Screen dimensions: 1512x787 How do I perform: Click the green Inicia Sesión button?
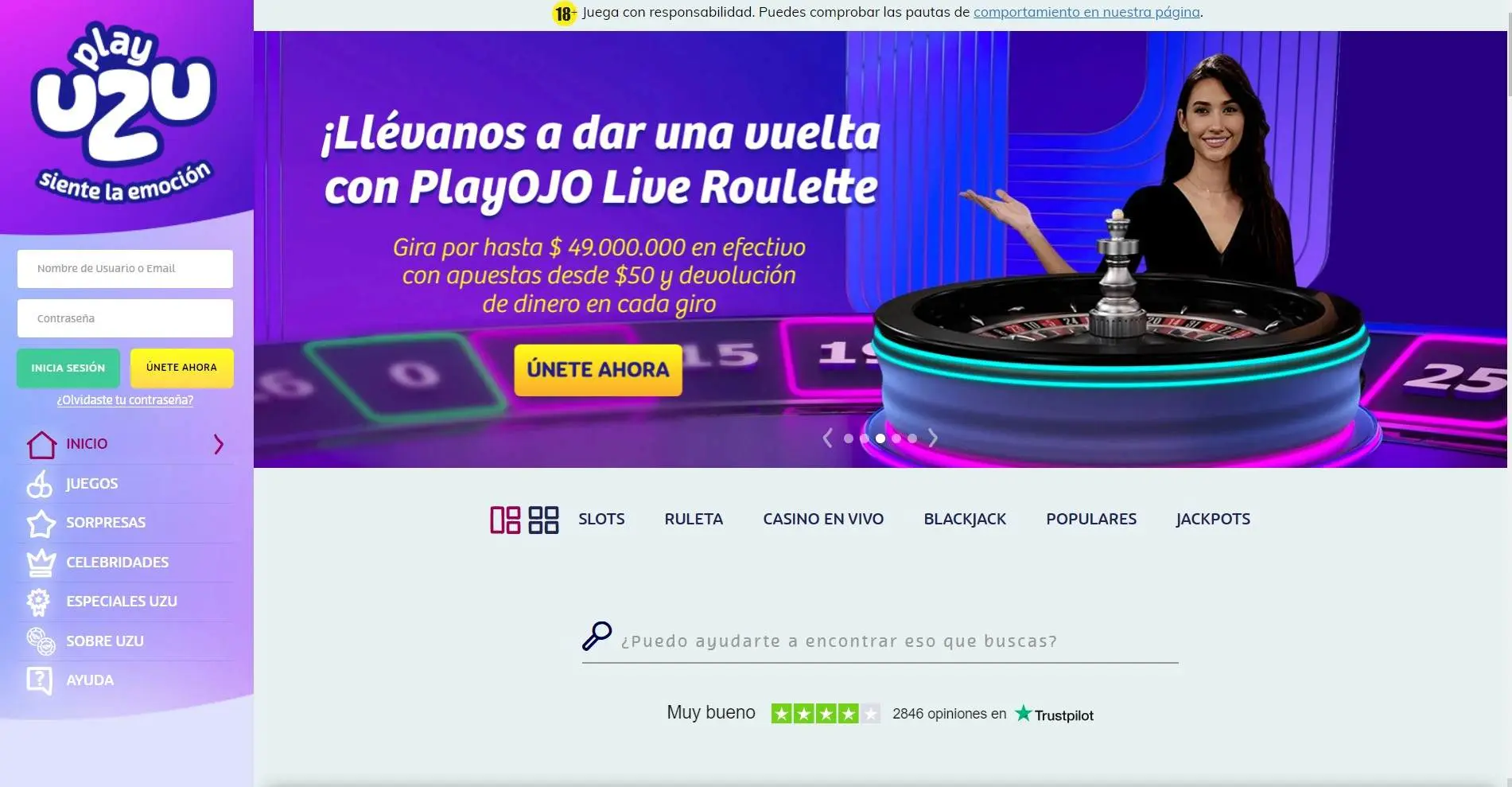[68, 368]
